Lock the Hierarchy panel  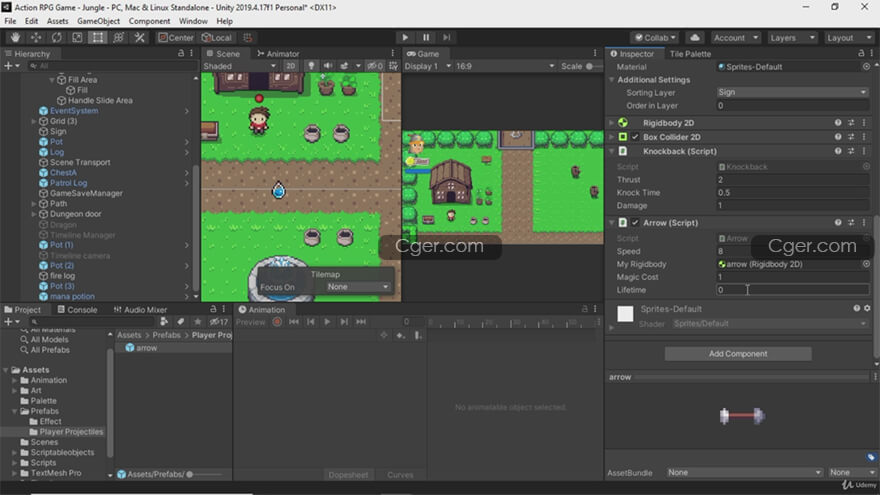181,53
